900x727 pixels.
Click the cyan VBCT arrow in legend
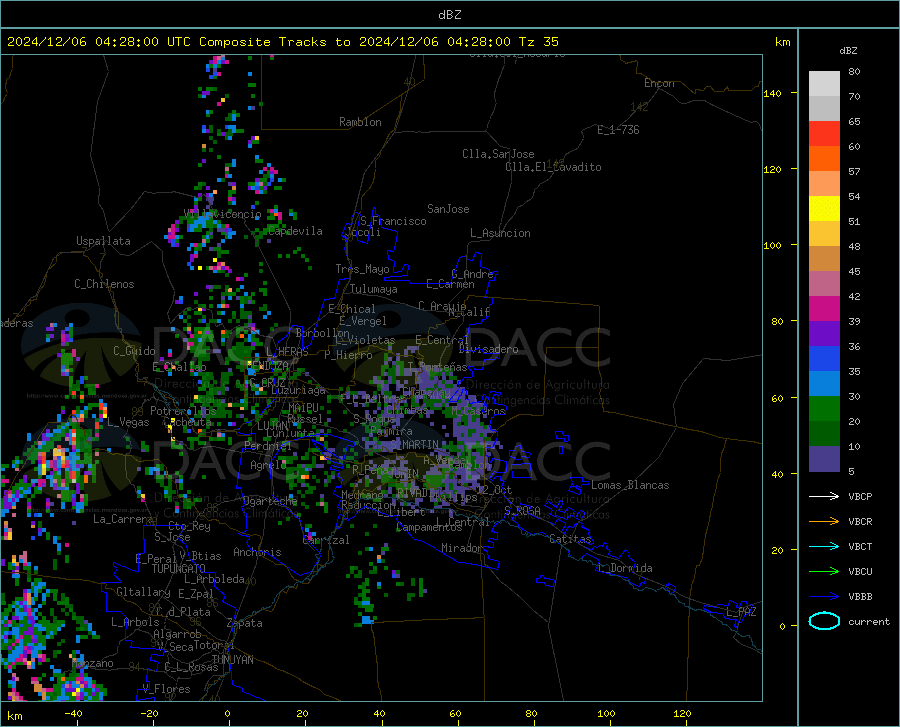click(x=824, y=546)
